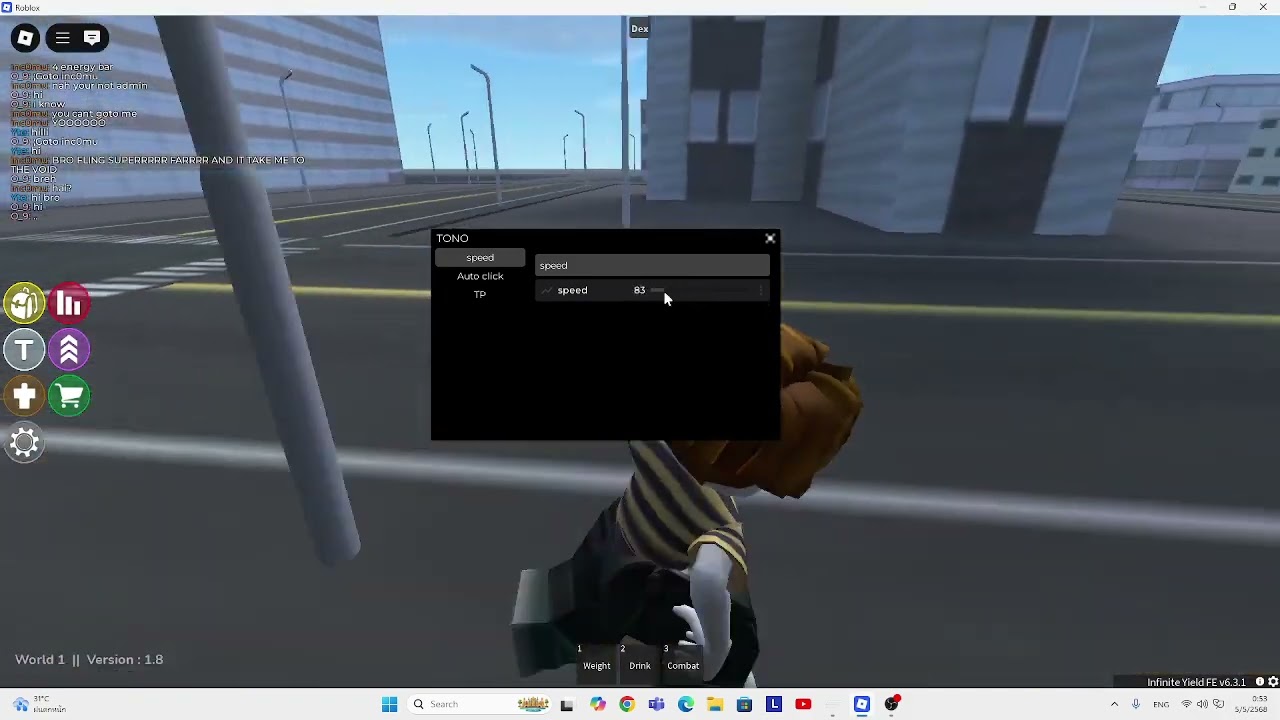Viewport: 1280px width, 720px height.
Task: Open the red stats bars icon
Action: pyautogui.click(x=69, y=304)
